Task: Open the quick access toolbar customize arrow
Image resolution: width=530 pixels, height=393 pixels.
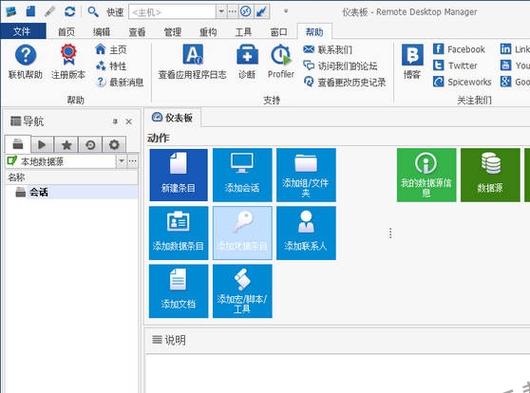Action: tap(286, 11)
